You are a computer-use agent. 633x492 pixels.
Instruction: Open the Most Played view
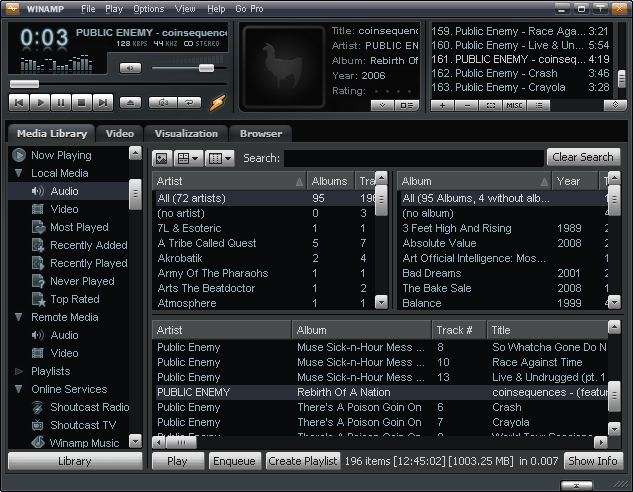tap(79, 227)
